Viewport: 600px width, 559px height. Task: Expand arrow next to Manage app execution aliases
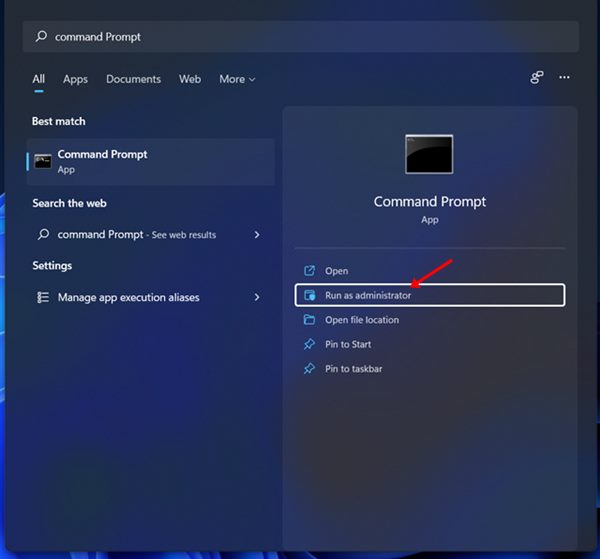point(257,297)
